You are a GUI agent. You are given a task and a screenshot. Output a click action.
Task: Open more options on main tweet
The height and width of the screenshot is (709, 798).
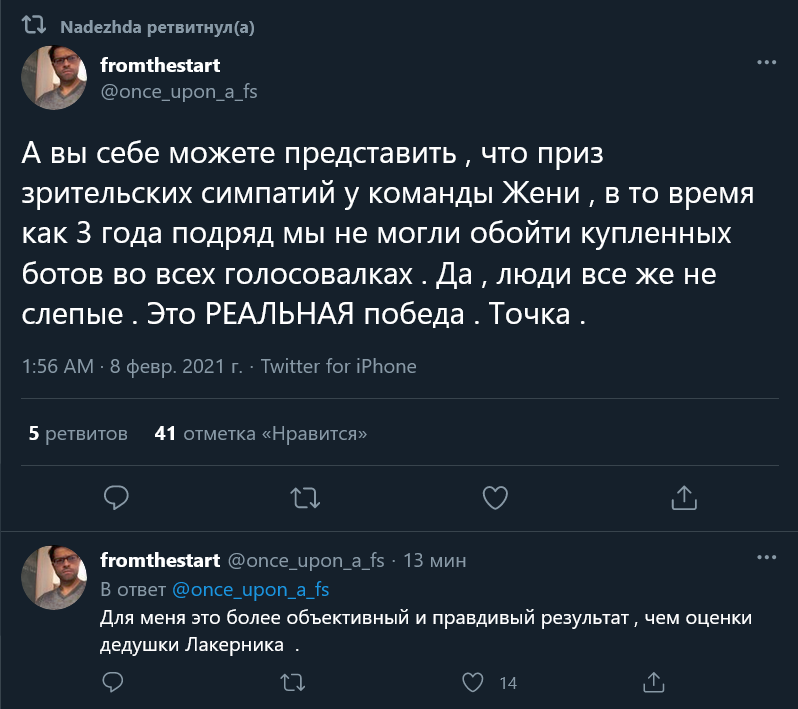pyautogui.click(x=766, y=63)
